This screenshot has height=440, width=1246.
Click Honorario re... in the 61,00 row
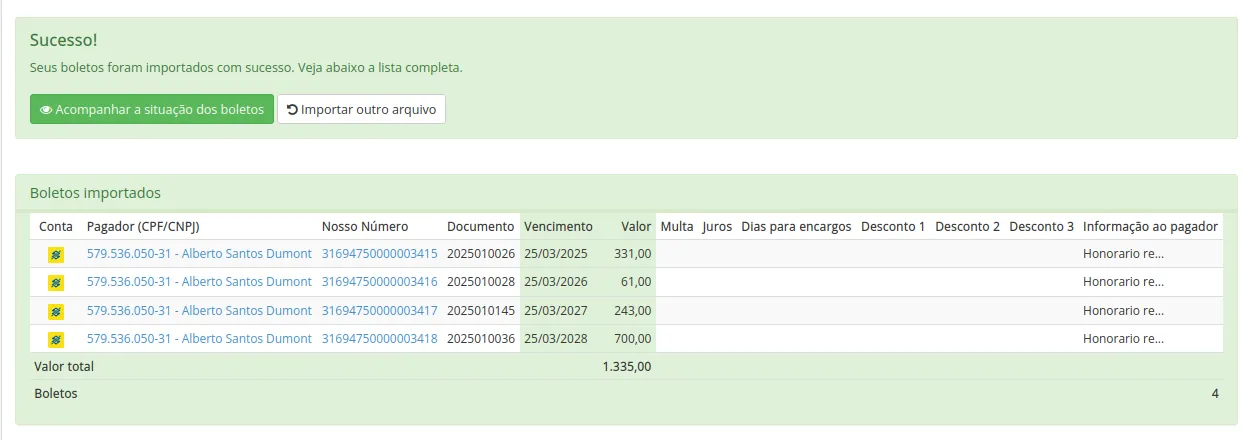pyautogui.click(x=1123, y=282)
